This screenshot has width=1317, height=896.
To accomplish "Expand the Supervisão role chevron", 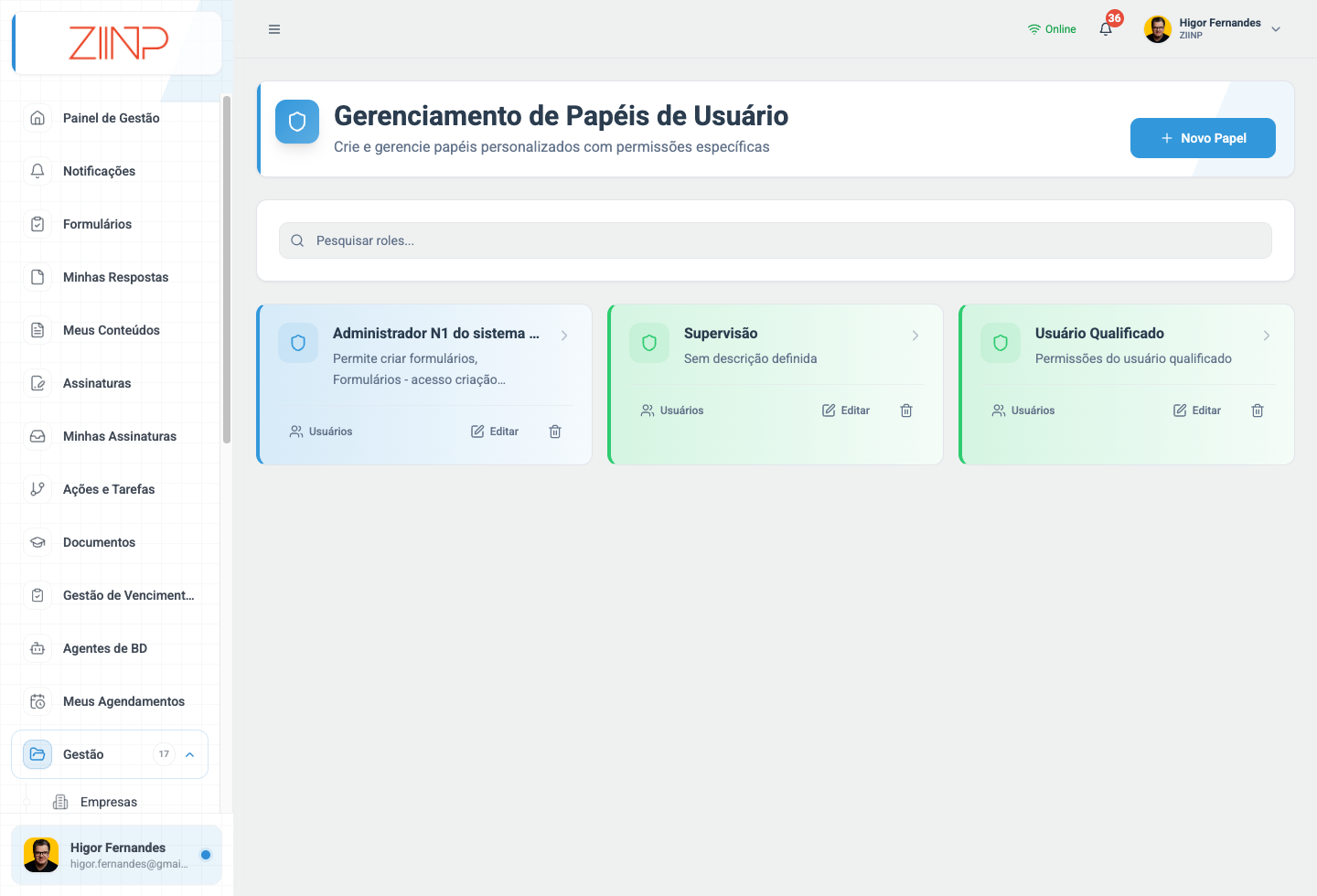I will (x=915, y=336).
